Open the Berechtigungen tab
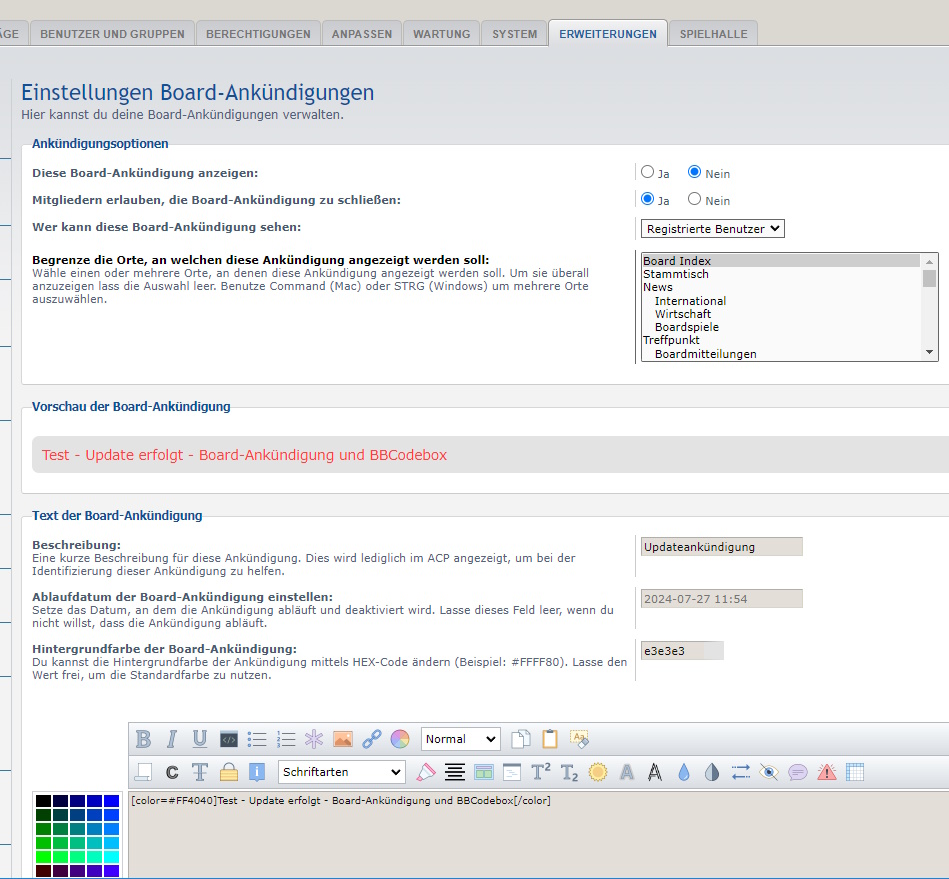Viewport: 949px width, 879px height. coord(258,34)
